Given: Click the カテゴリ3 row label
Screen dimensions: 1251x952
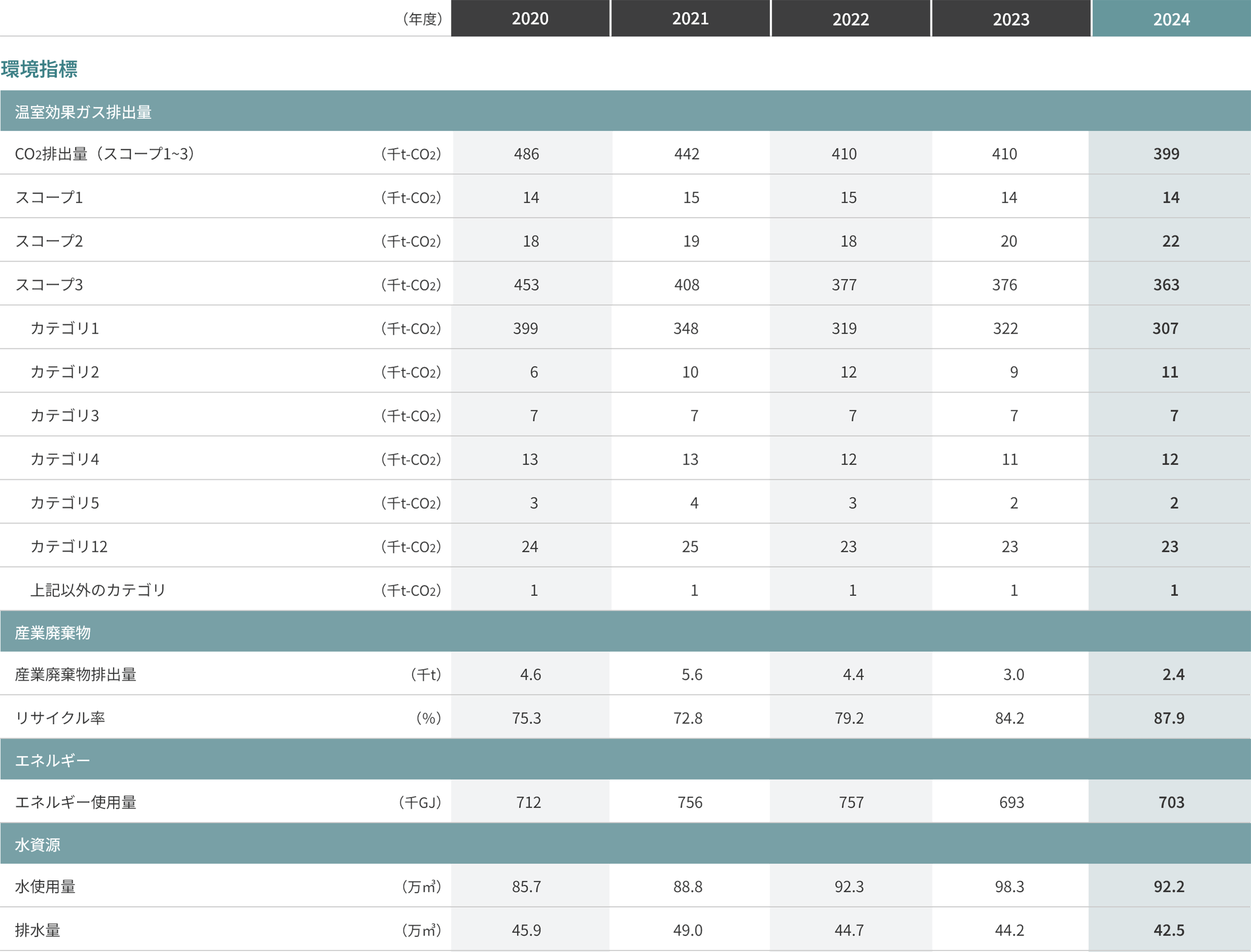Looking at the screenshot, I should click(64, 415).
